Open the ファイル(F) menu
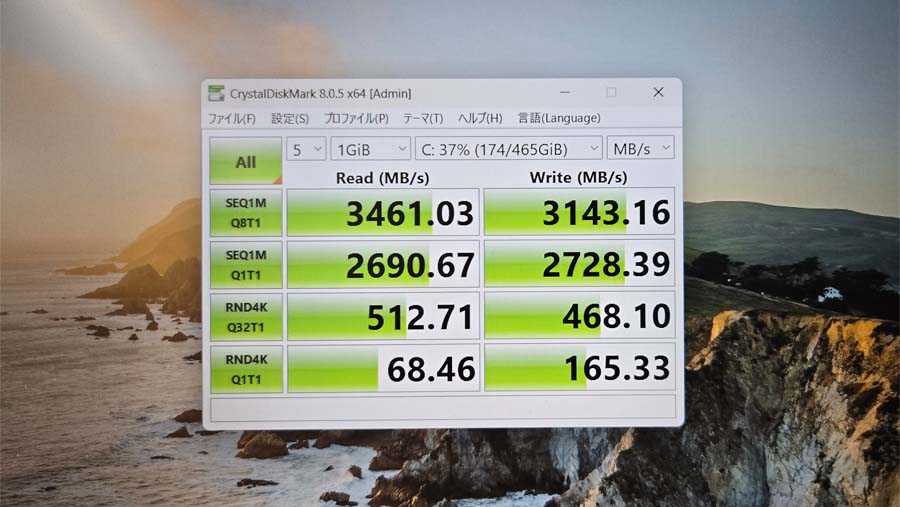900x507 pixels. pos(232,118)
